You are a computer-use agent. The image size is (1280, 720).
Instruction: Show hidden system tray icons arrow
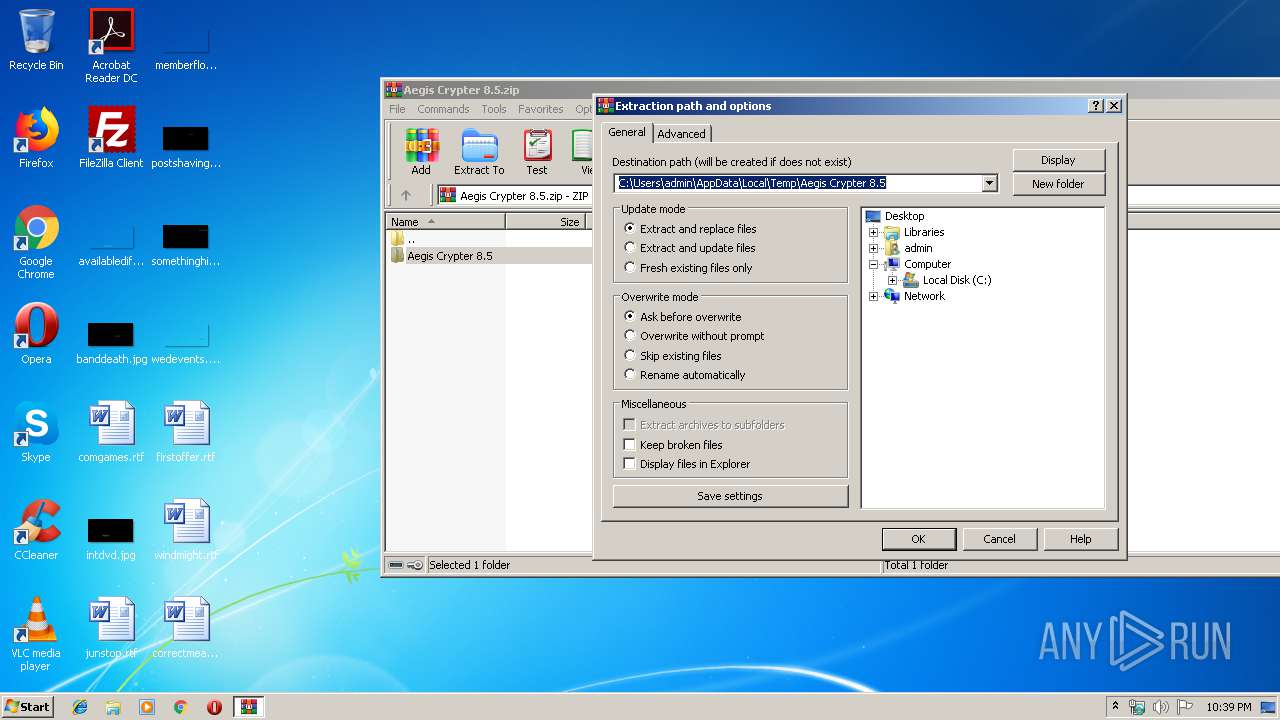[1116, 707]
